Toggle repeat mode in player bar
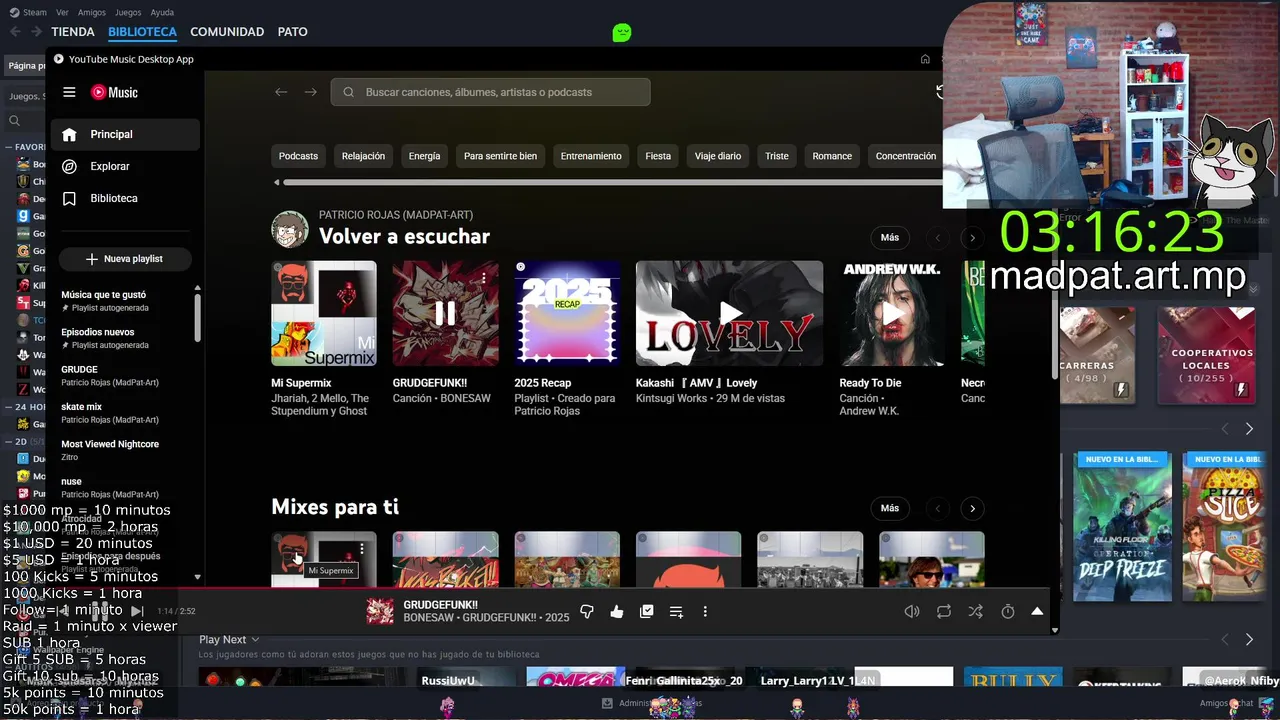The image size is (1280, 720). (944, 611)
